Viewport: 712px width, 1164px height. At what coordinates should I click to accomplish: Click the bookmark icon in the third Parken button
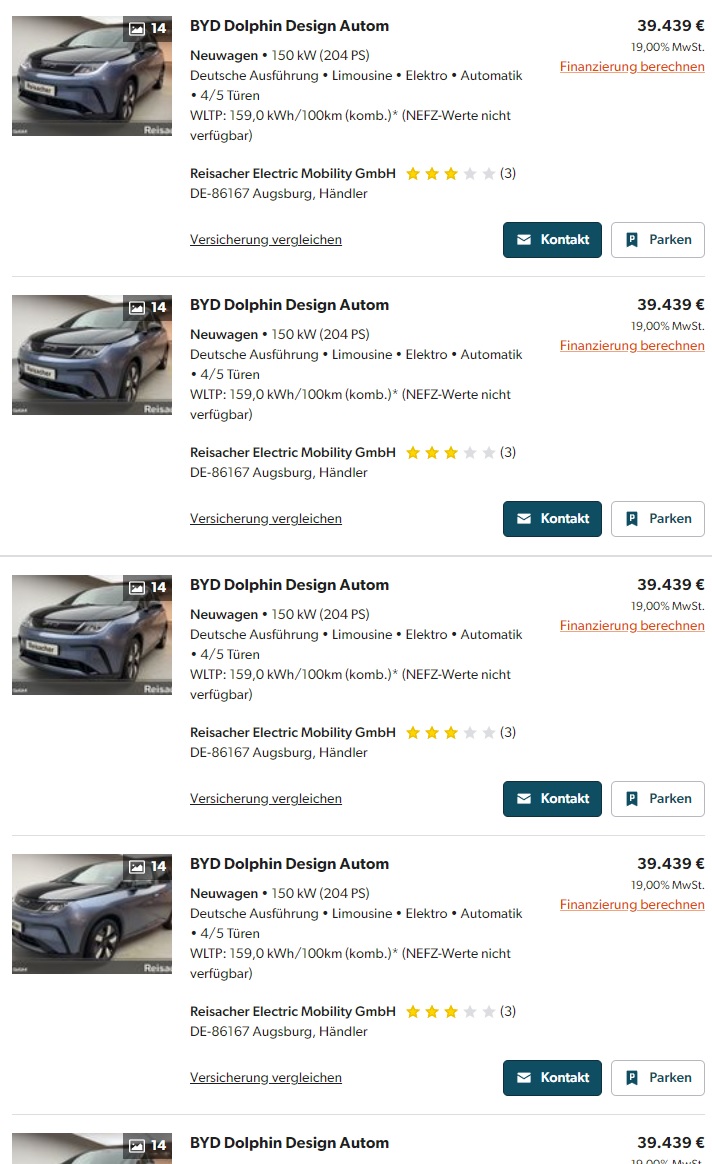(633, 798)
